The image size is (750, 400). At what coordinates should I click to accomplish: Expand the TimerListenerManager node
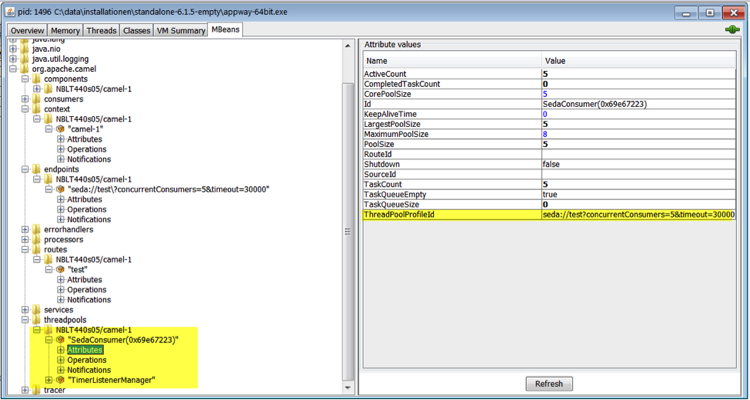click(x=49, y=379)
